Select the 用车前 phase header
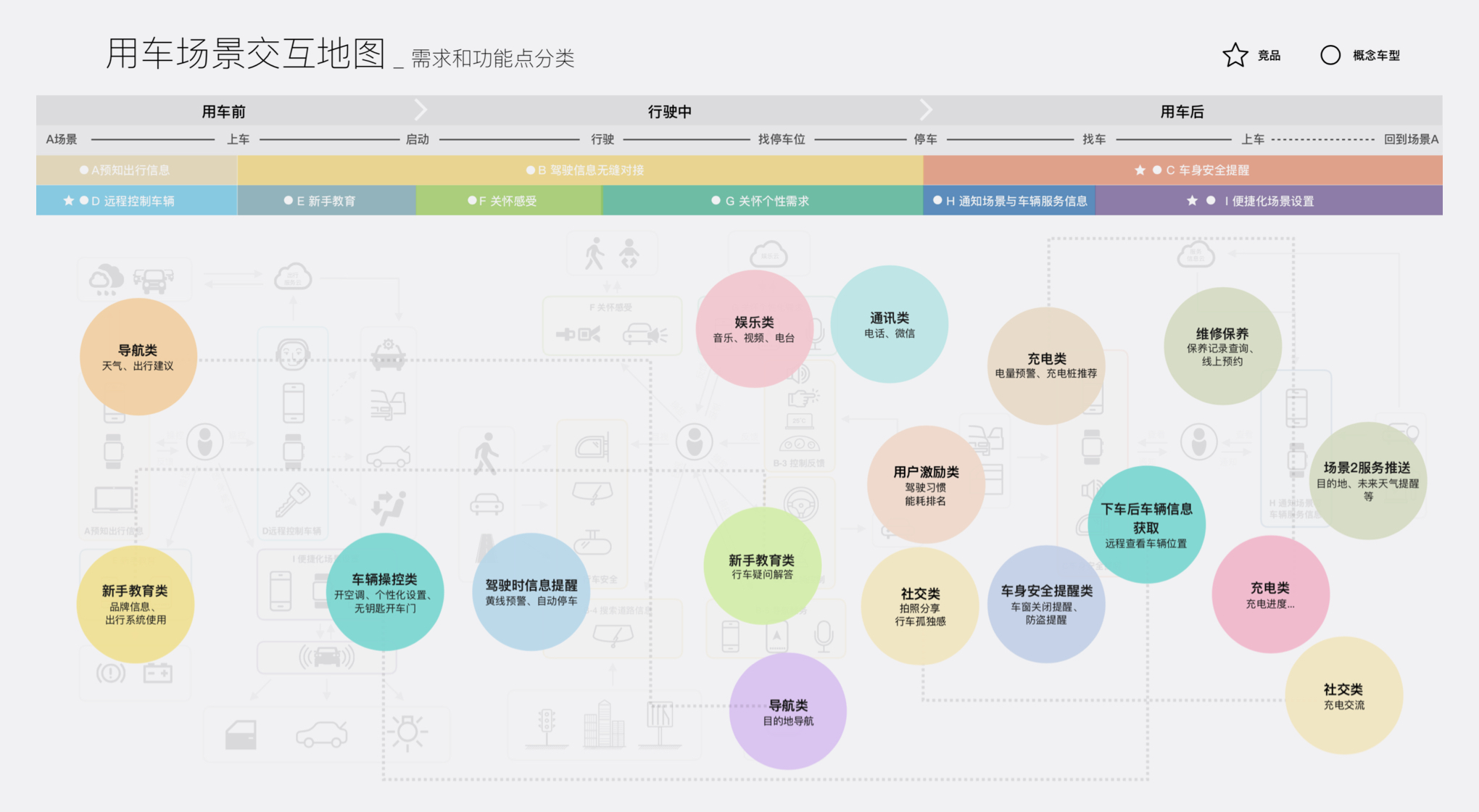The width and height of the screenshot is (1479, 812). coord(223,111)
